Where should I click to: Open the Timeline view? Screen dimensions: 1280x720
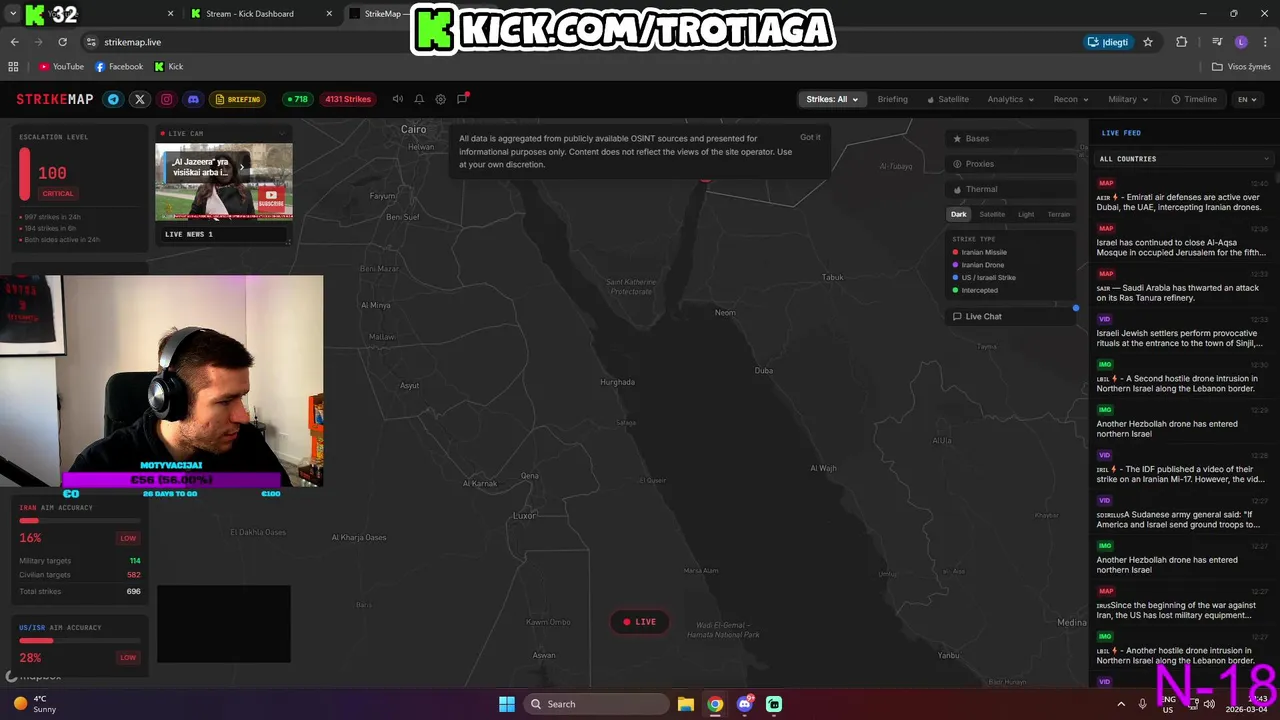[x=1194, y=99]
